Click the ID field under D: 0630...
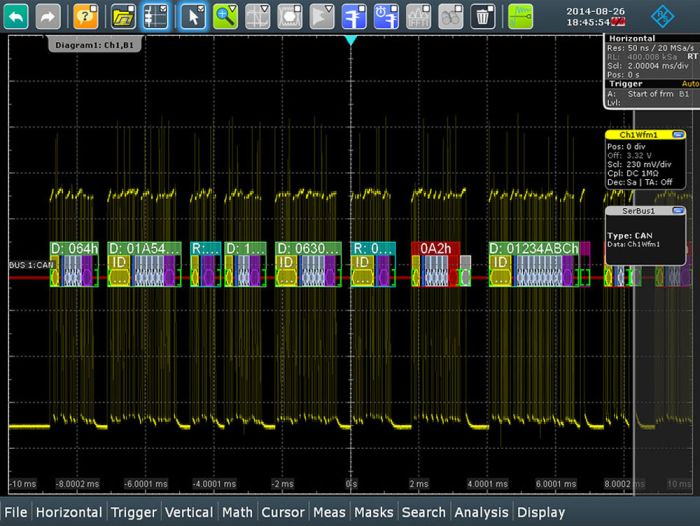This screenshot has height=526, width=700. click(x=286, y=270)
